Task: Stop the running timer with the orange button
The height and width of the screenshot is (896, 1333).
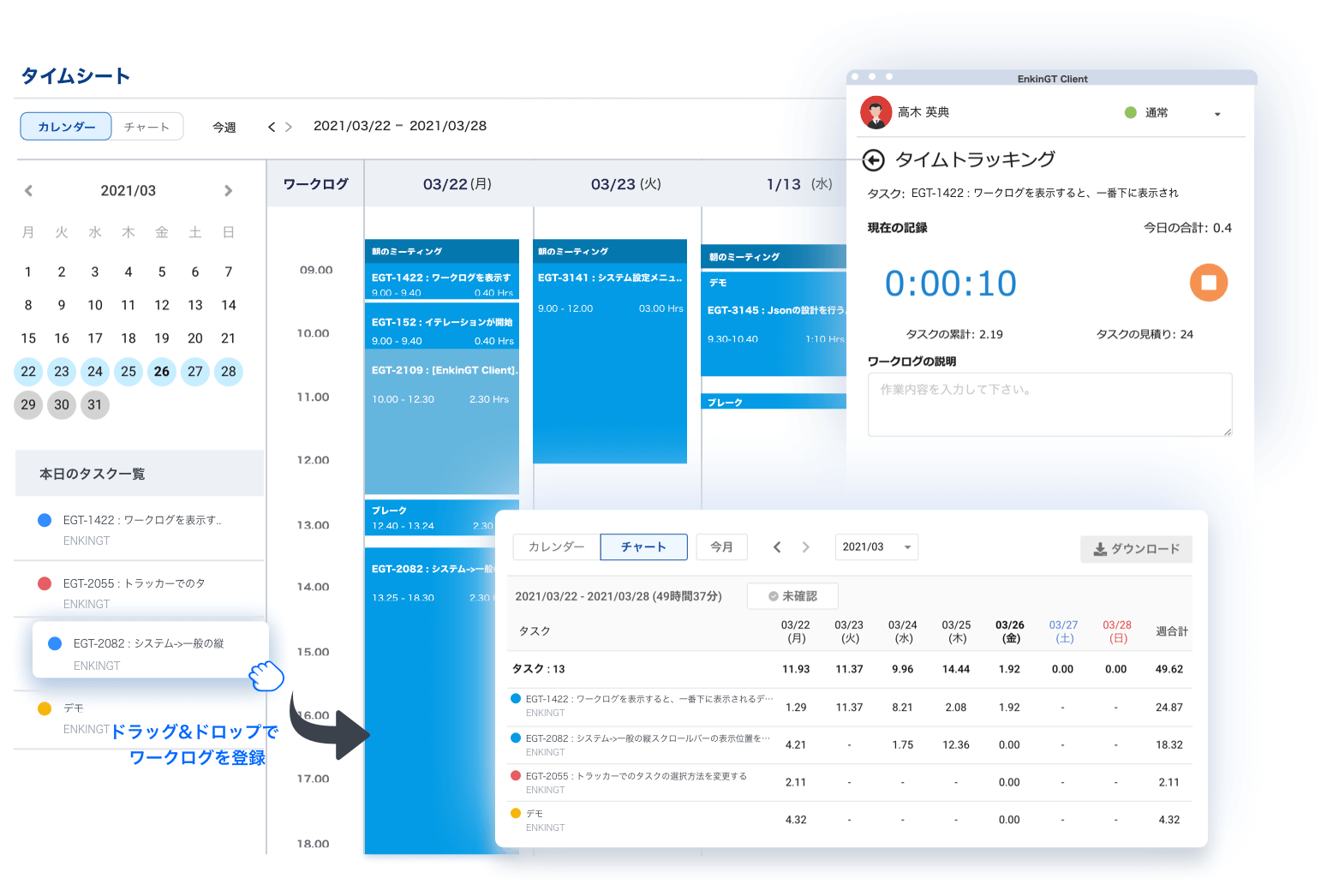Action: coord(1208,283)
